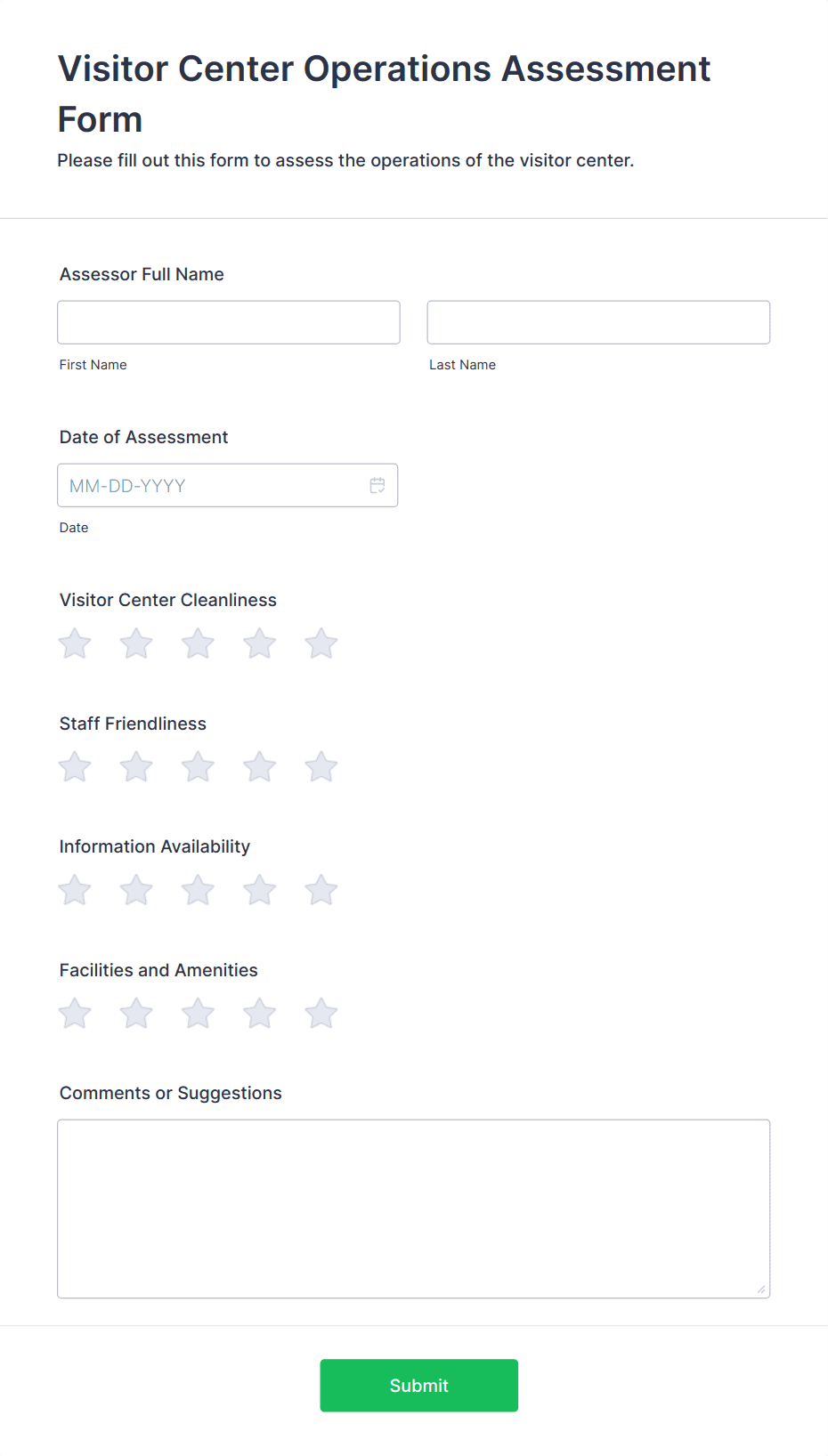
Task: Open the calendar date picker icon
Action: tap(377, 485)
